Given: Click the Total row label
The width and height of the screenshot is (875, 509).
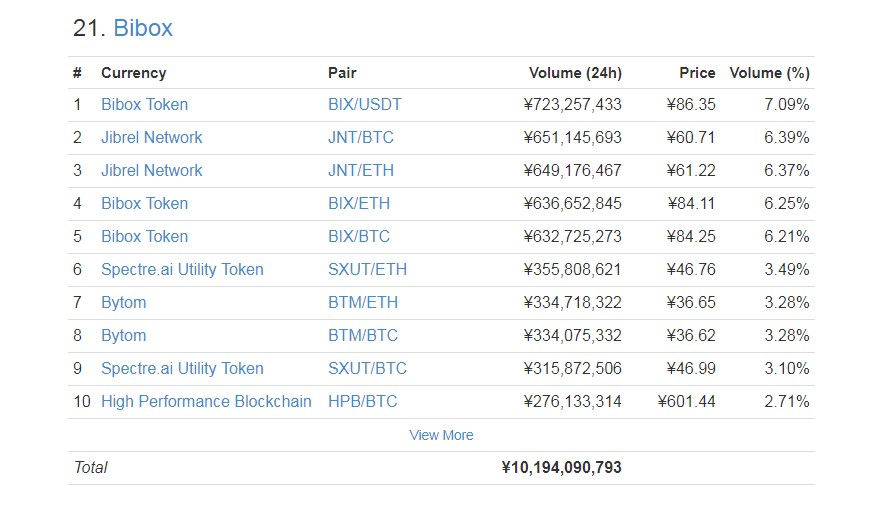Looking at the screenshot, I should coord(91,467).
